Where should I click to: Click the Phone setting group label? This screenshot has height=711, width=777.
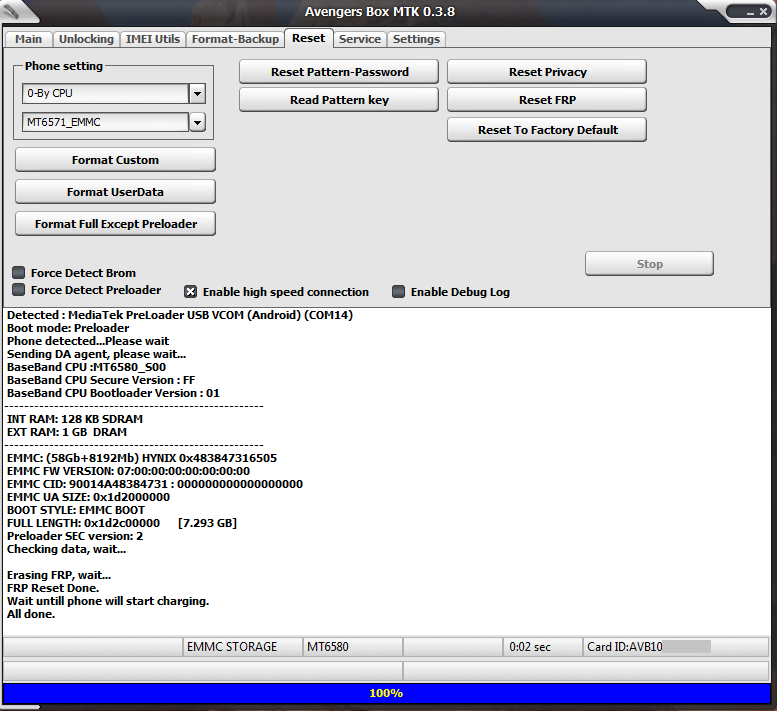[x=64, y=66]
